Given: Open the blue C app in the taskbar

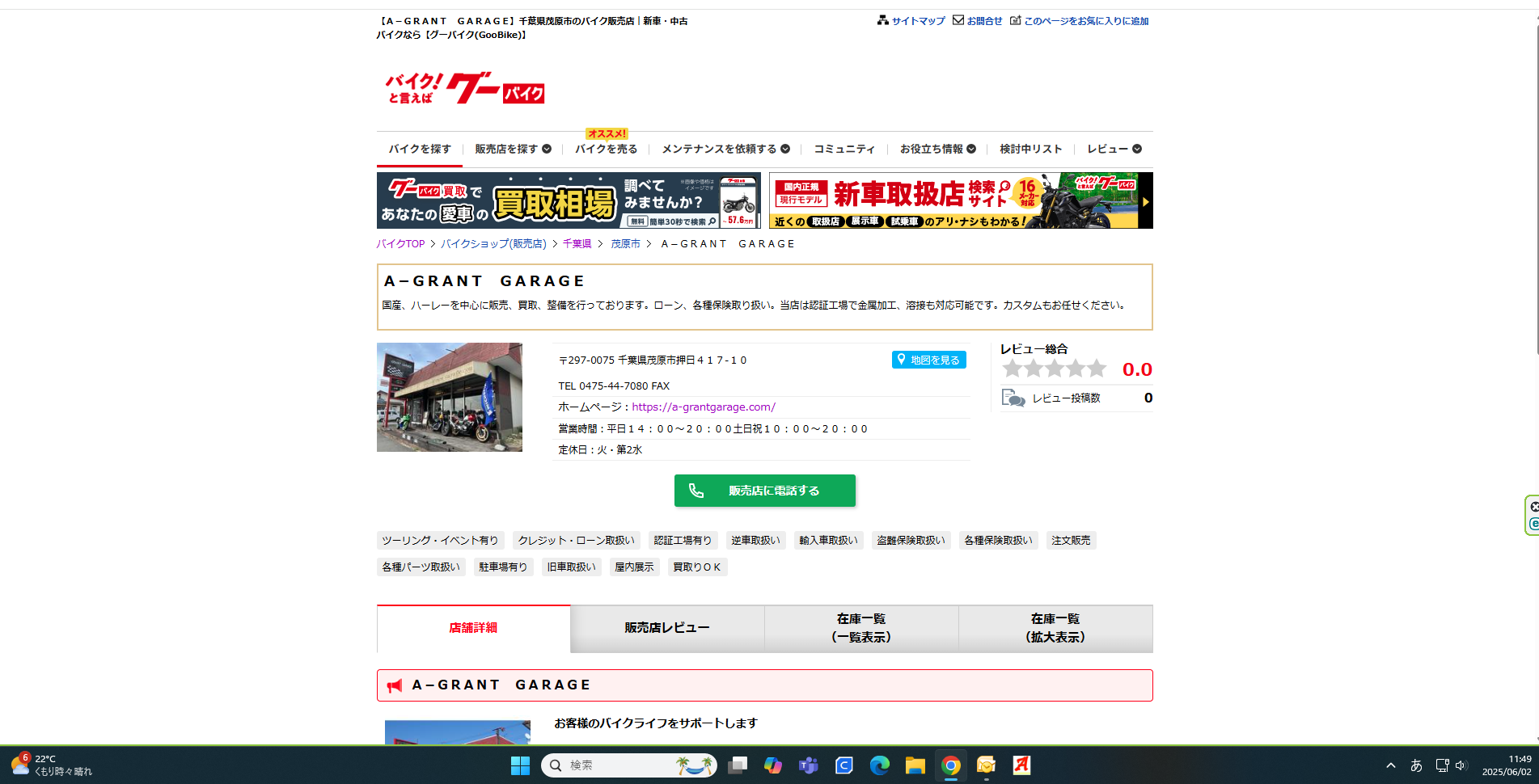Looking at the screenshot, I should pyautogui.click(x=844, y=765).
